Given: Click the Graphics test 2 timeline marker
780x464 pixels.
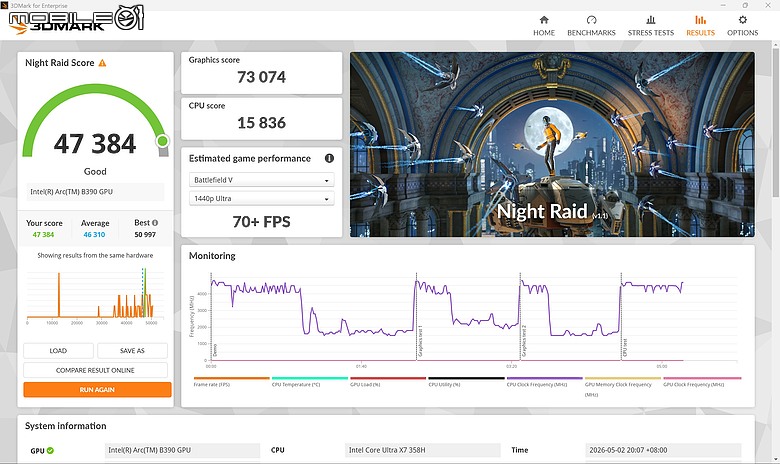Looking at the screenshot, I should pyautogui.click(x=524, y=341).
